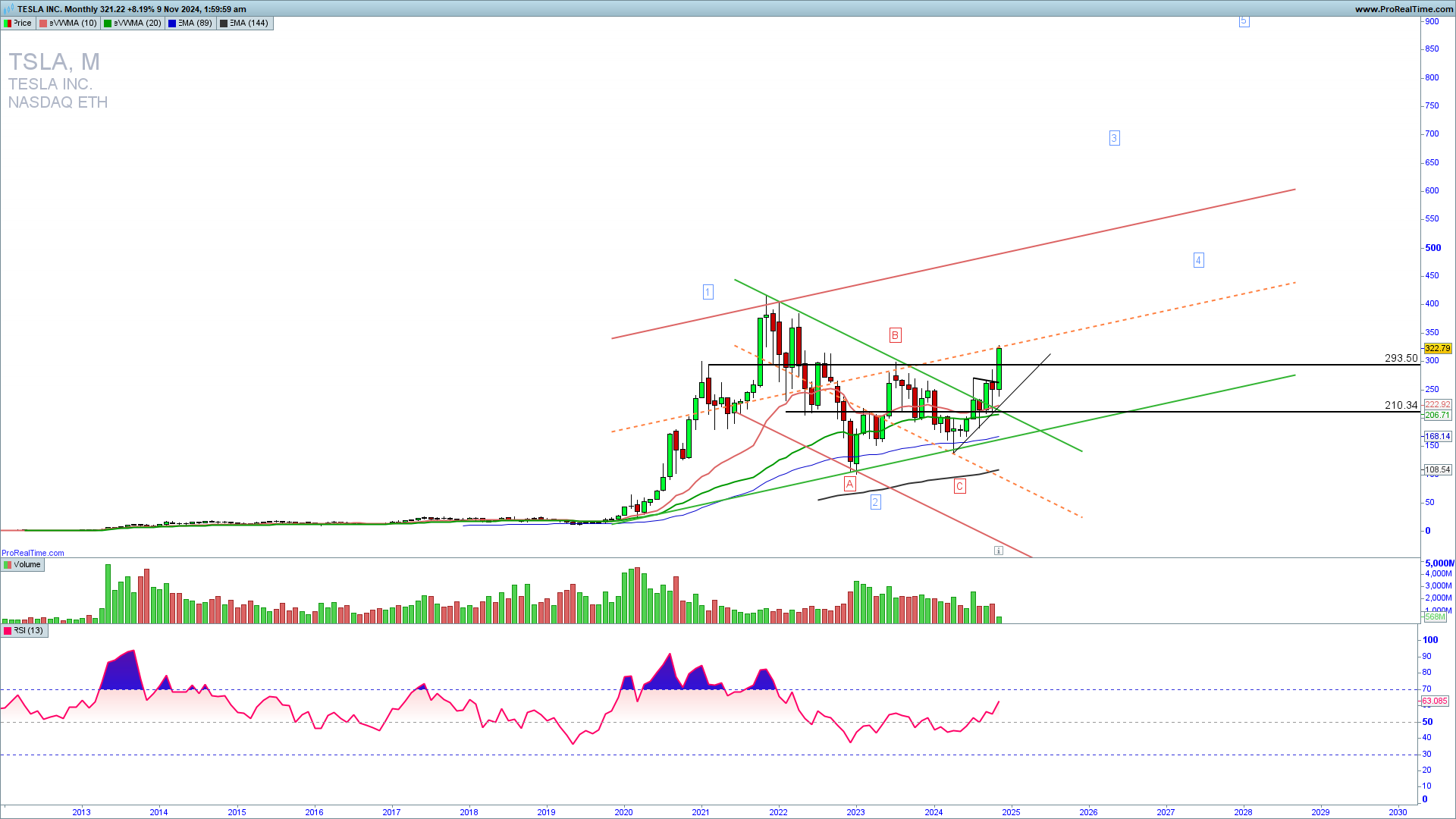1456x819 pixels.
Task: Select the blue wave label 1
Action: 708,292
